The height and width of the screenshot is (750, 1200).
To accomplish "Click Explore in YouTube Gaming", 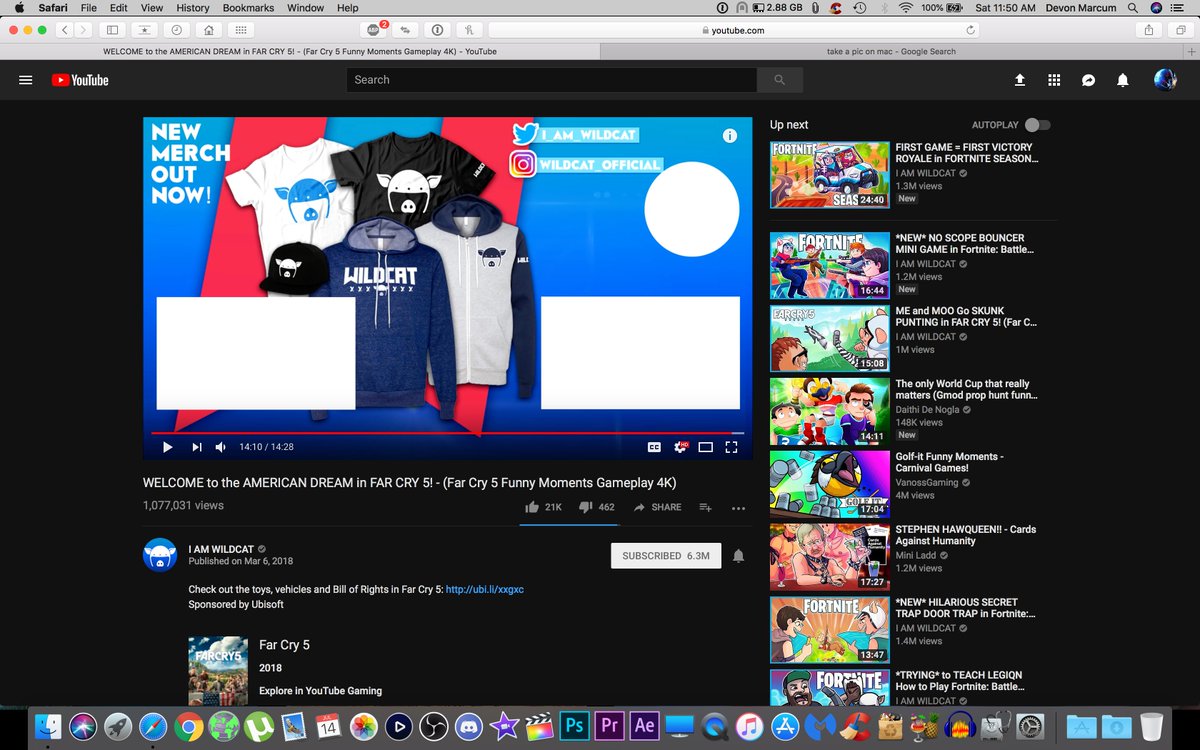I will click(x=320, y=691).
